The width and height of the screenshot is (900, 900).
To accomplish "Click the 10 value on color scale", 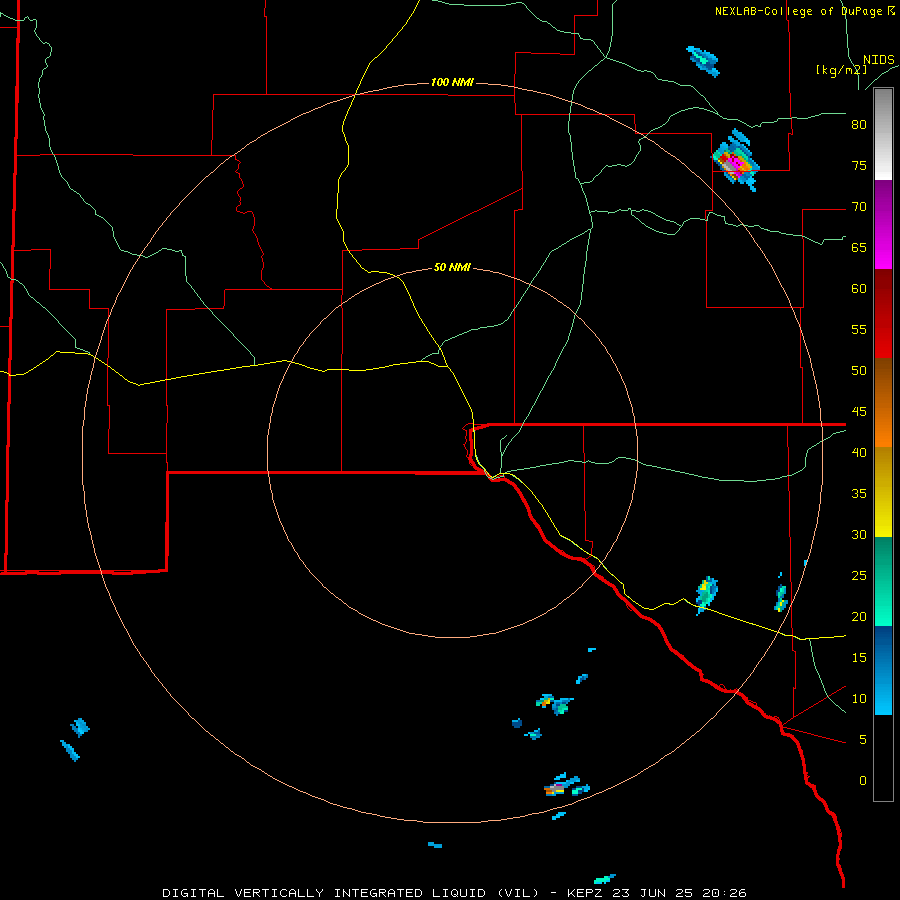I will (859, 699).
